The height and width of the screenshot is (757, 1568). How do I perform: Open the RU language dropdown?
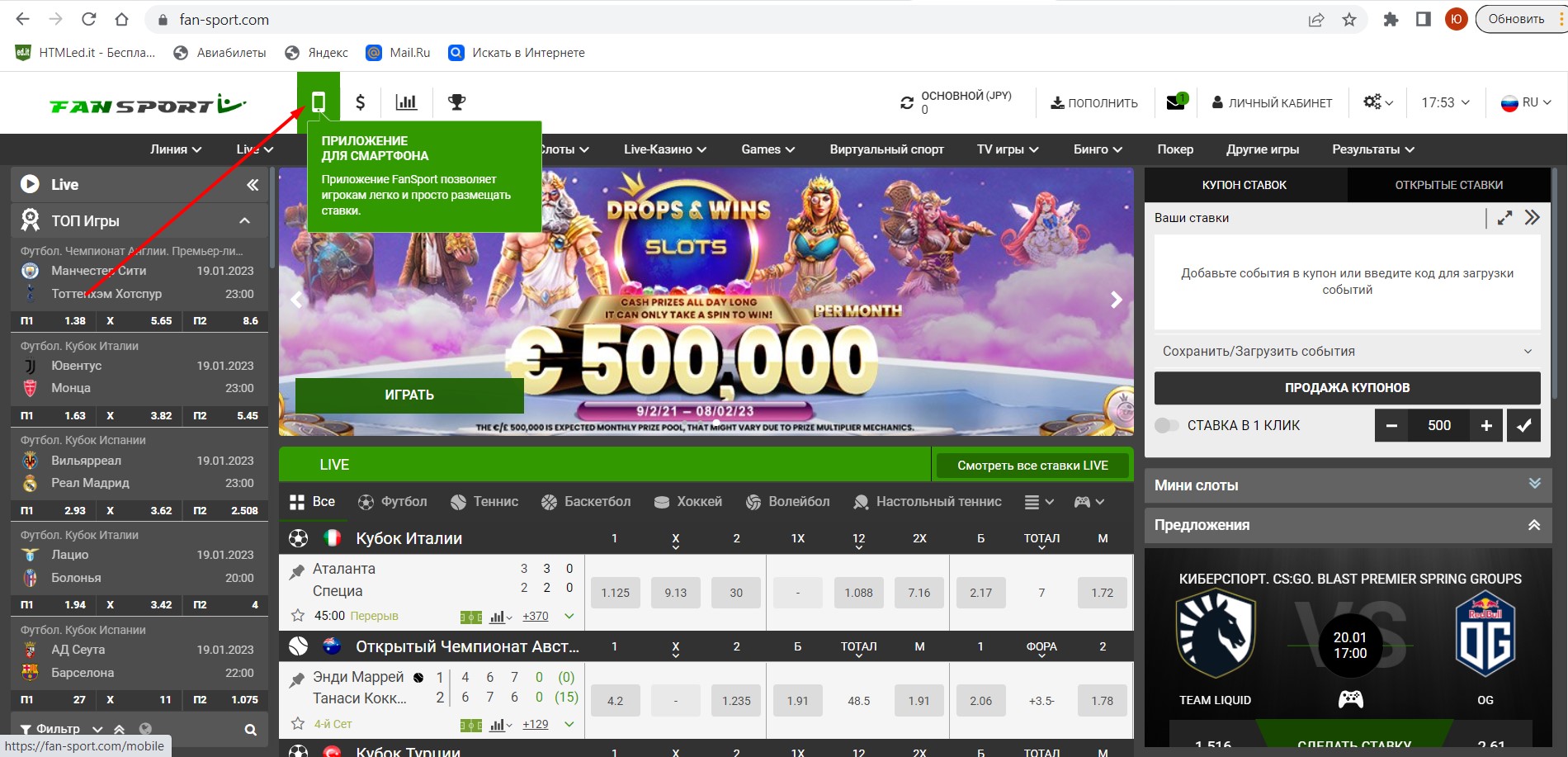point(1526,102)
